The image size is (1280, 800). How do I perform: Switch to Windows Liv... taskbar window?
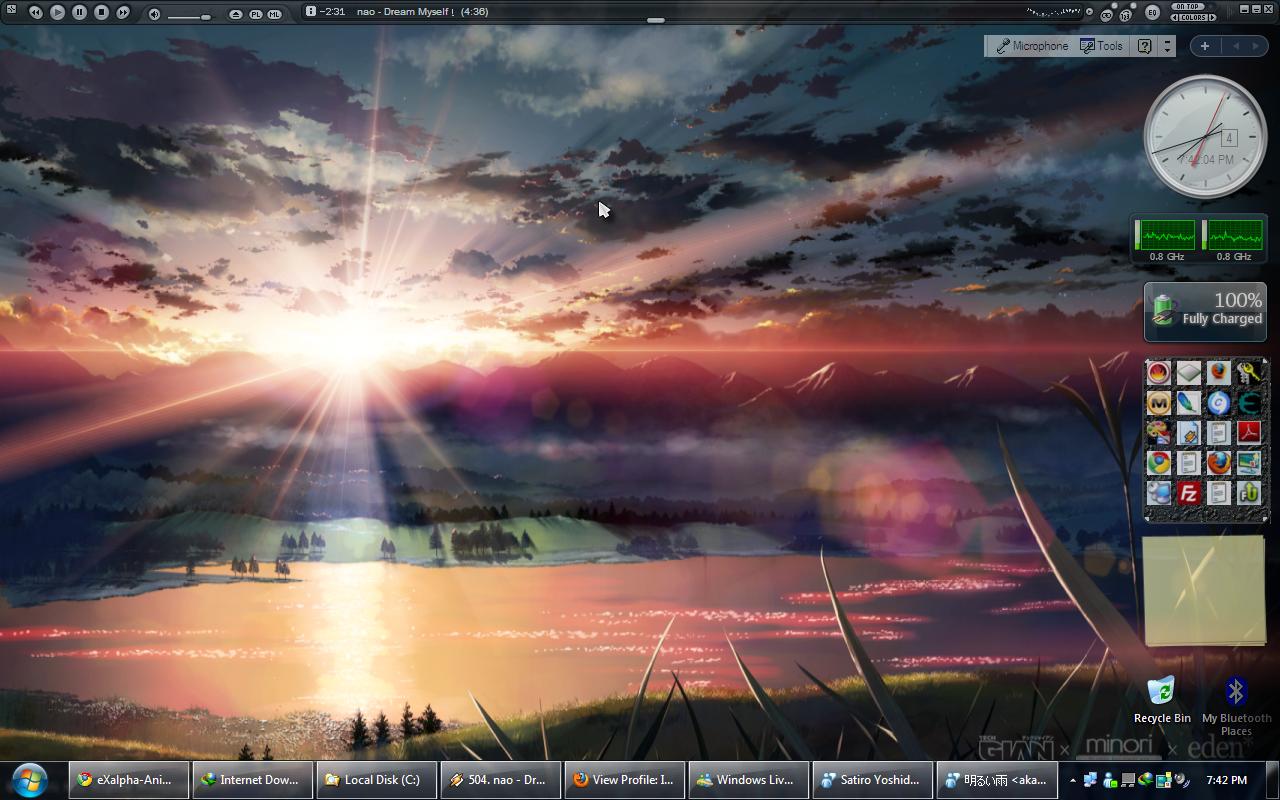pos(747,780)
